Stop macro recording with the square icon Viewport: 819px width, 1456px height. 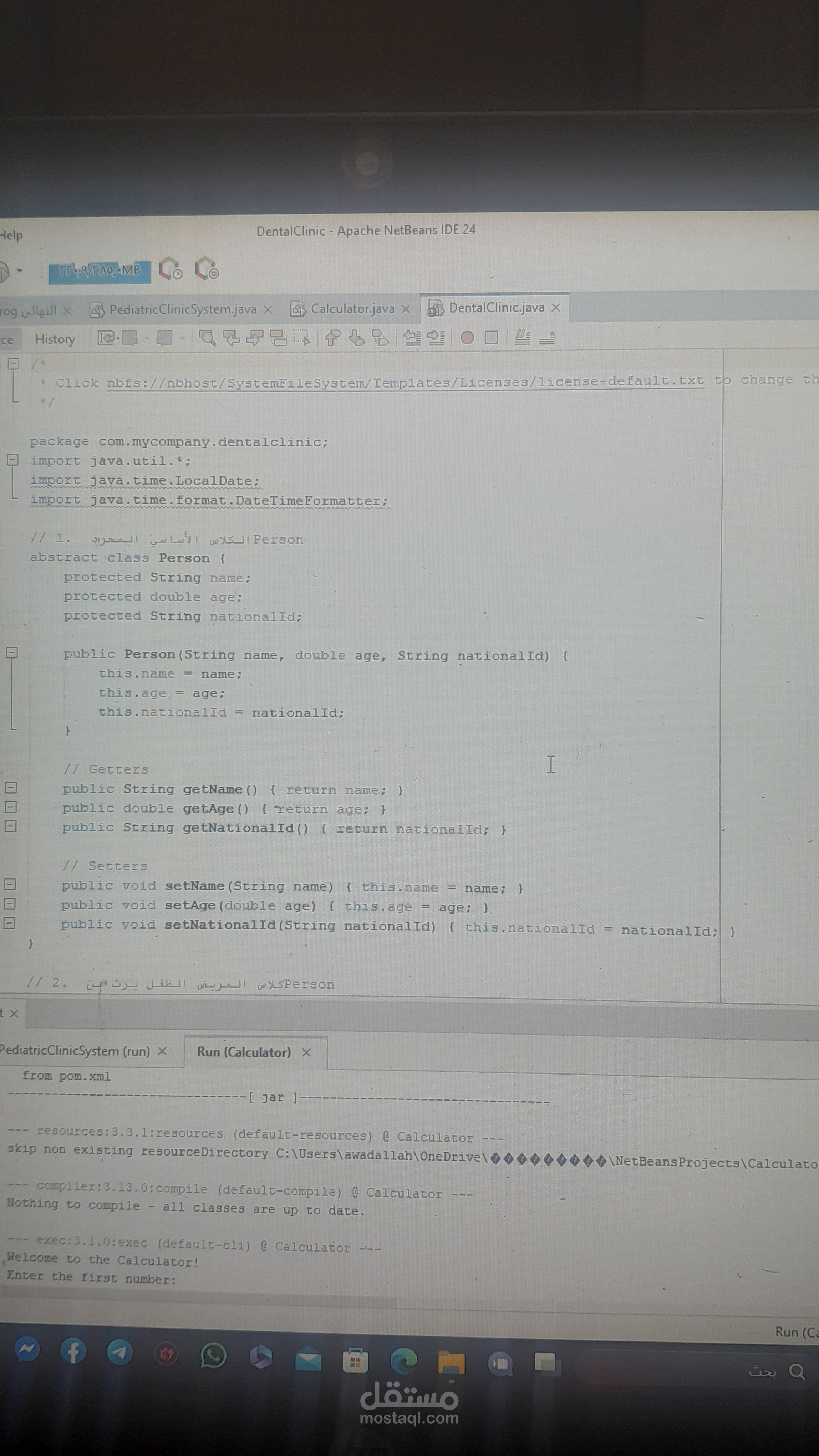492,338
